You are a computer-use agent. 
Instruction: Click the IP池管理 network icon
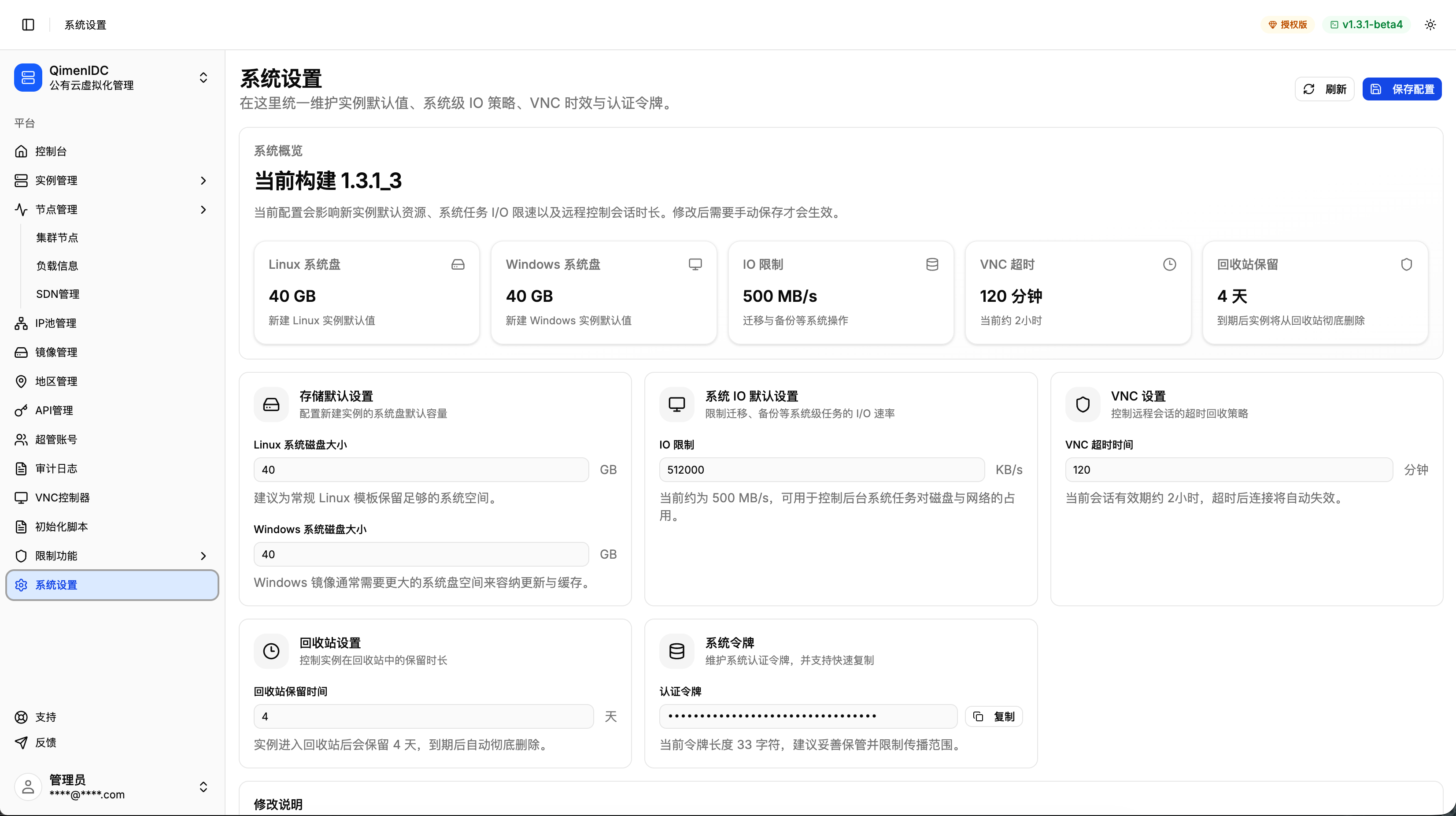pyautogui.click(x=21, y=323)
